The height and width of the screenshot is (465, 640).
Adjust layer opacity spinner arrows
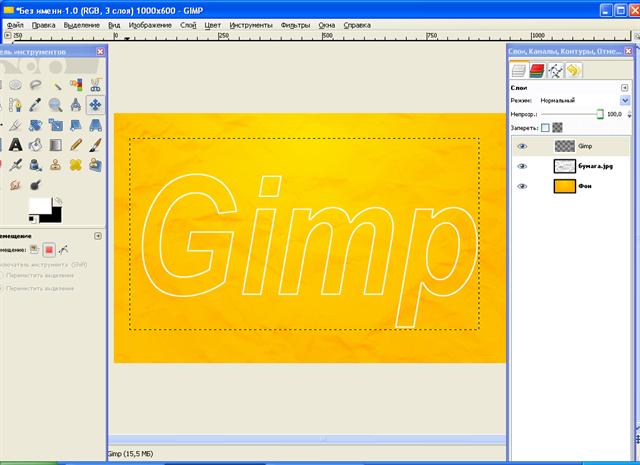point(629,114)
